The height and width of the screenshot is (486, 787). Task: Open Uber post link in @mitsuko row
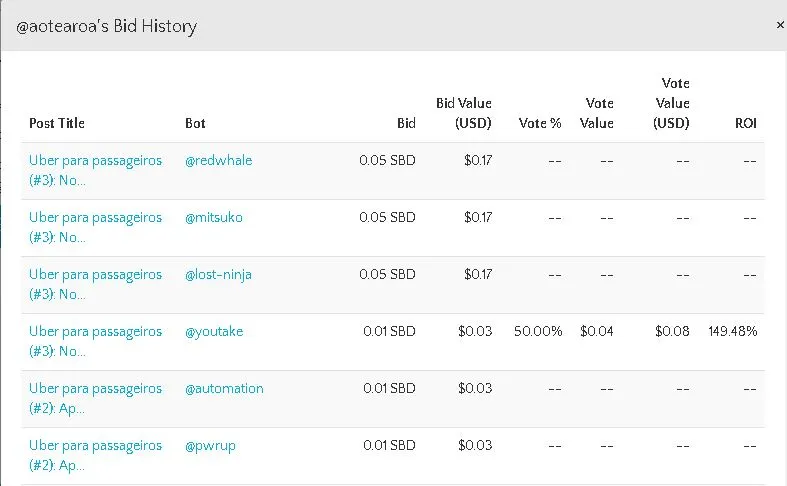pyautogui.click(x=95, y=227)
